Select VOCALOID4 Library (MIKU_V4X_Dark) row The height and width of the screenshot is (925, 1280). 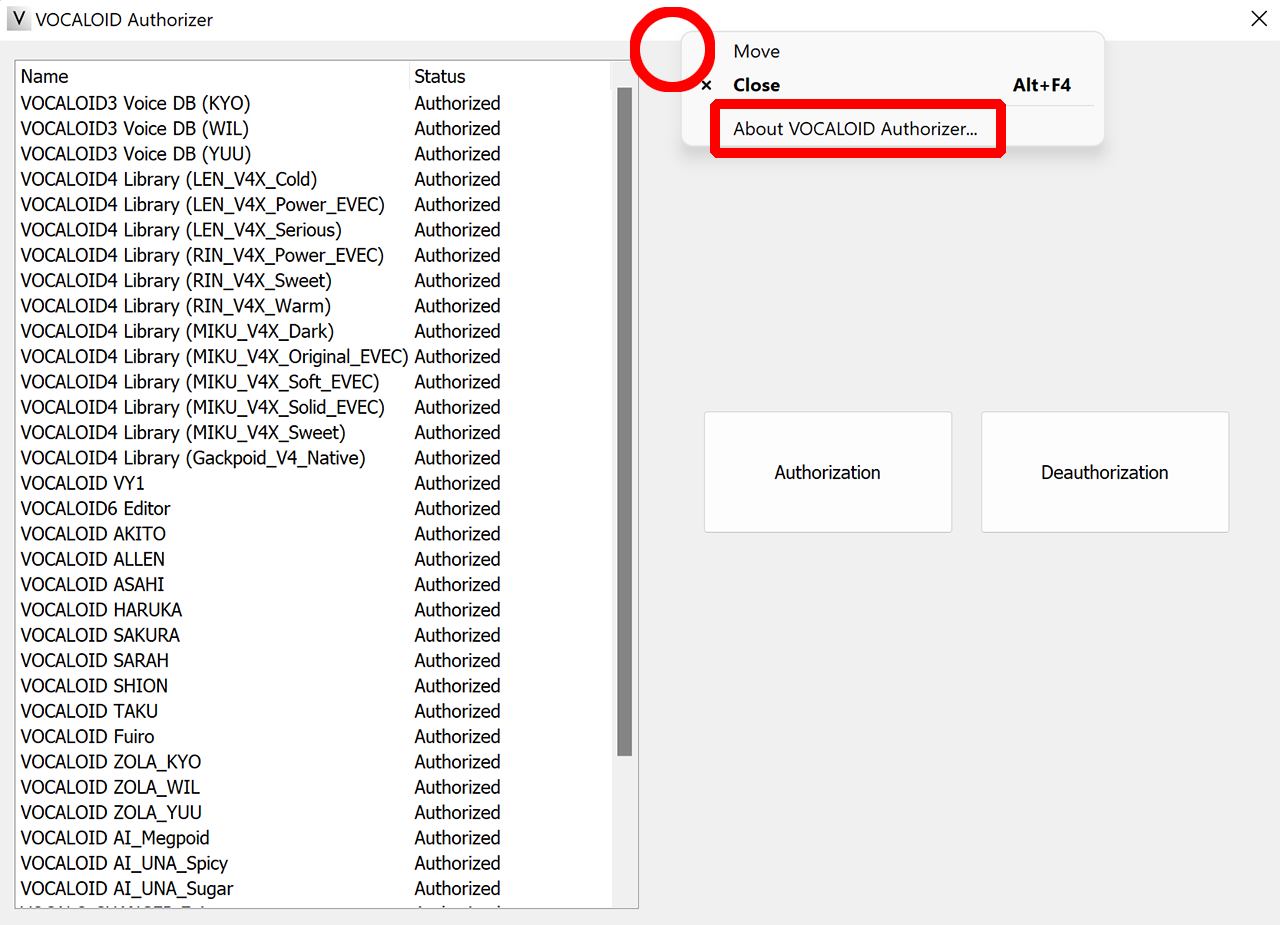(x=177, y=332)
